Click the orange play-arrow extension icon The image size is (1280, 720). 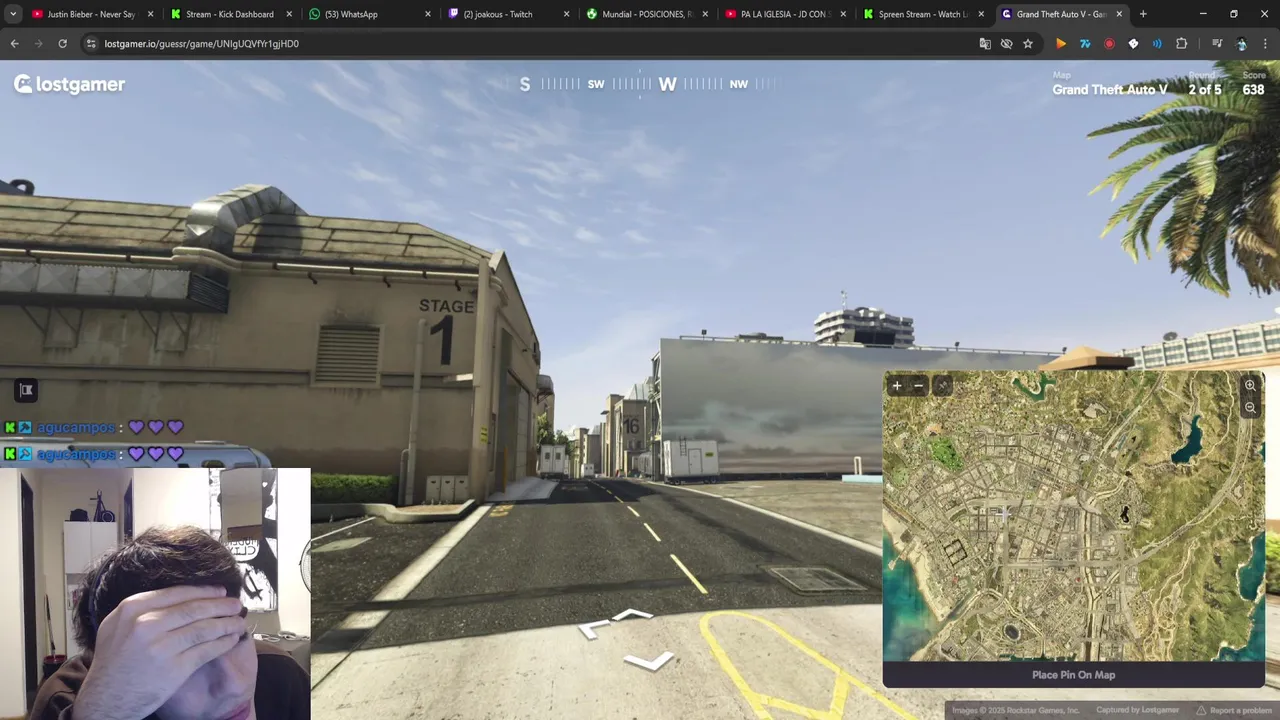(1061, 44)
